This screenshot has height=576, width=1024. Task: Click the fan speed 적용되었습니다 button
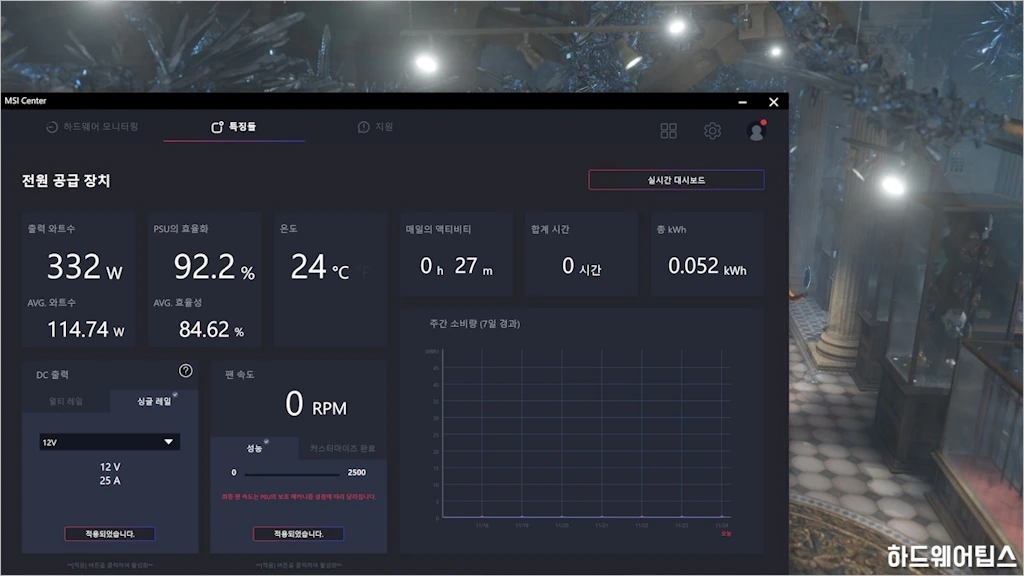(x=298, y=534)
